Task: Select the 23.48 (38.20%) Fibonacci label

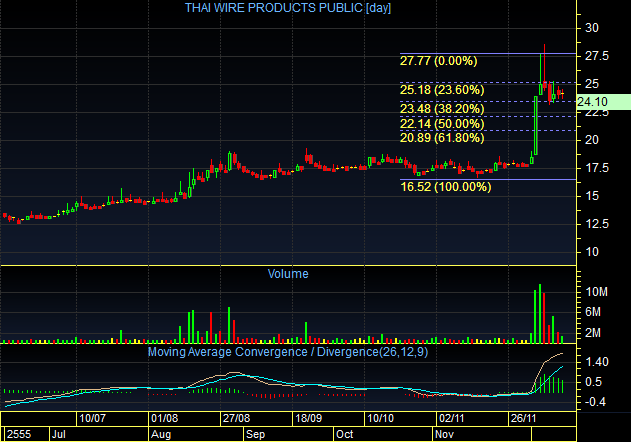Action: (442, 109)
